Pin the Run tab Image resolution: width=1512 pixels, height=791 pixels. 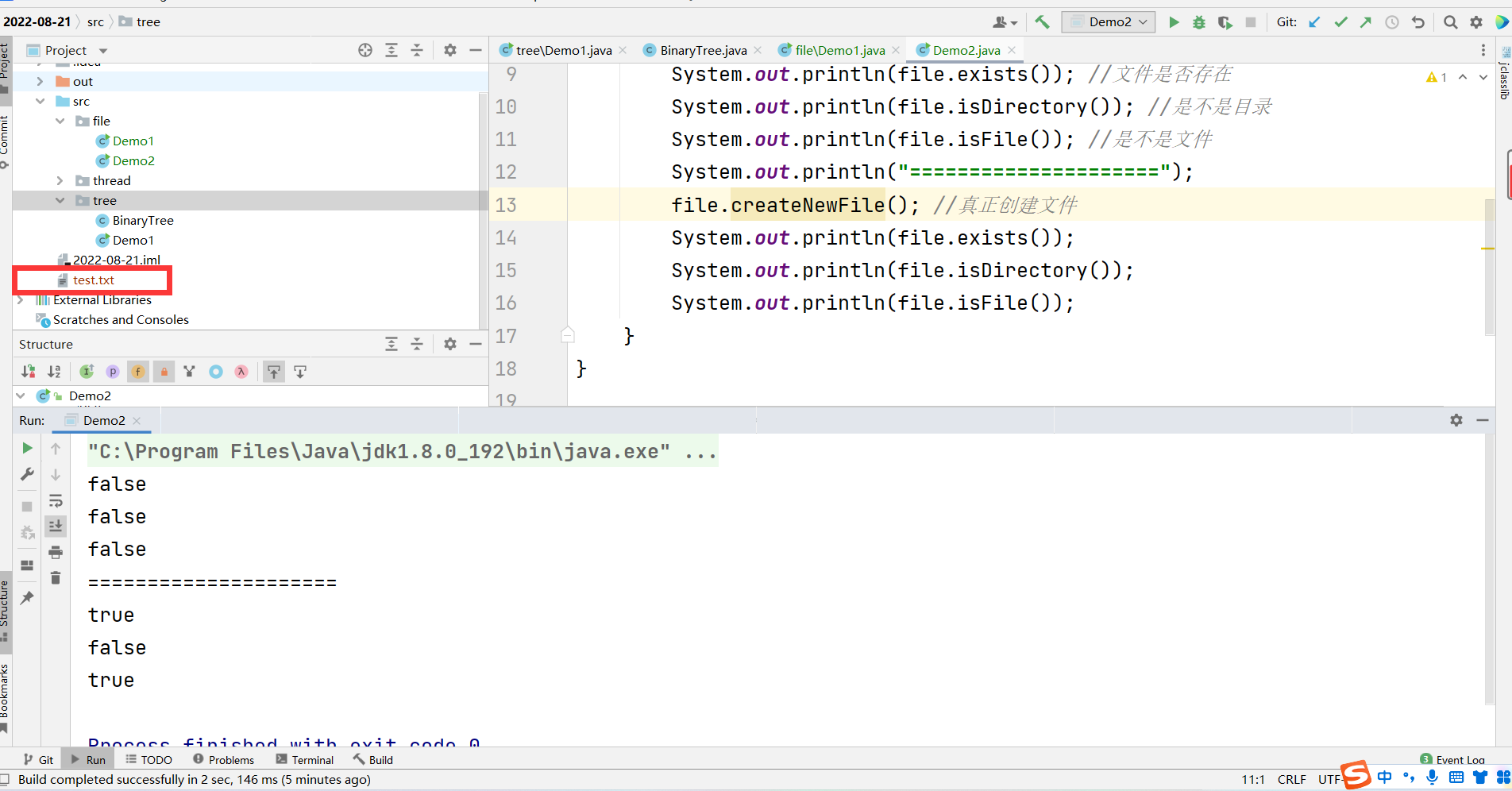point(27,597)
